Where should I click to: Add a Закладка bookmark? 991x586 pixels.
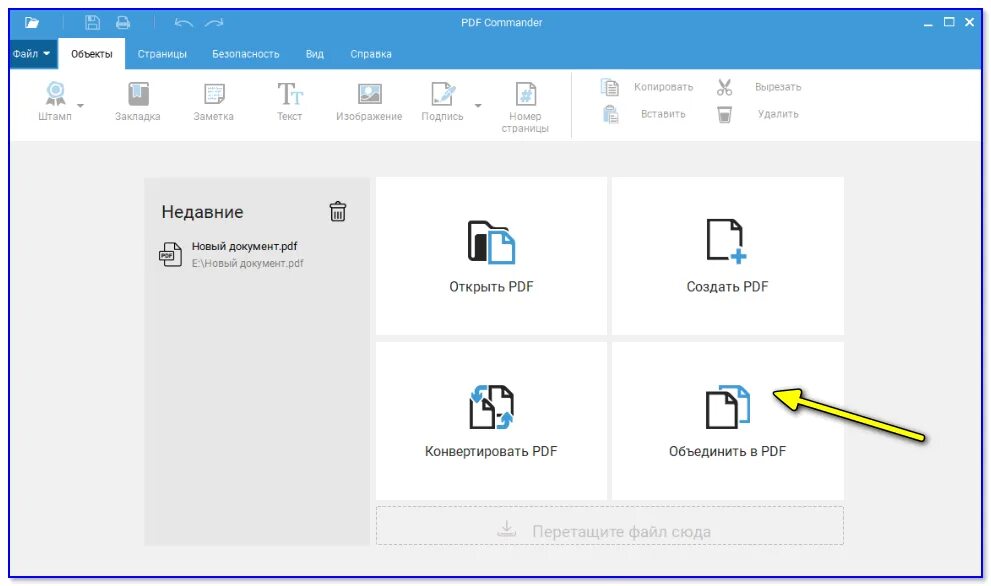pyautogui.click(x=138, y=101)
